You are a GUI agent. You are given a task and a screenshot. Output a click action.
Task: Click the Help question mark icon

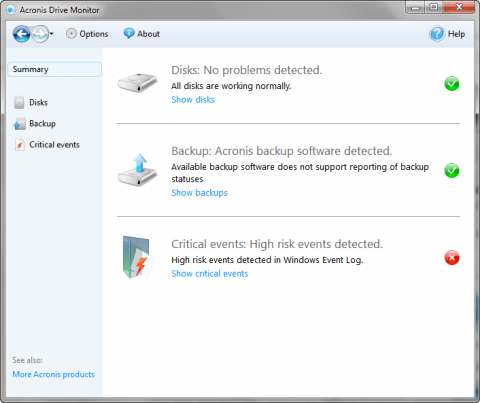(437, 34)
